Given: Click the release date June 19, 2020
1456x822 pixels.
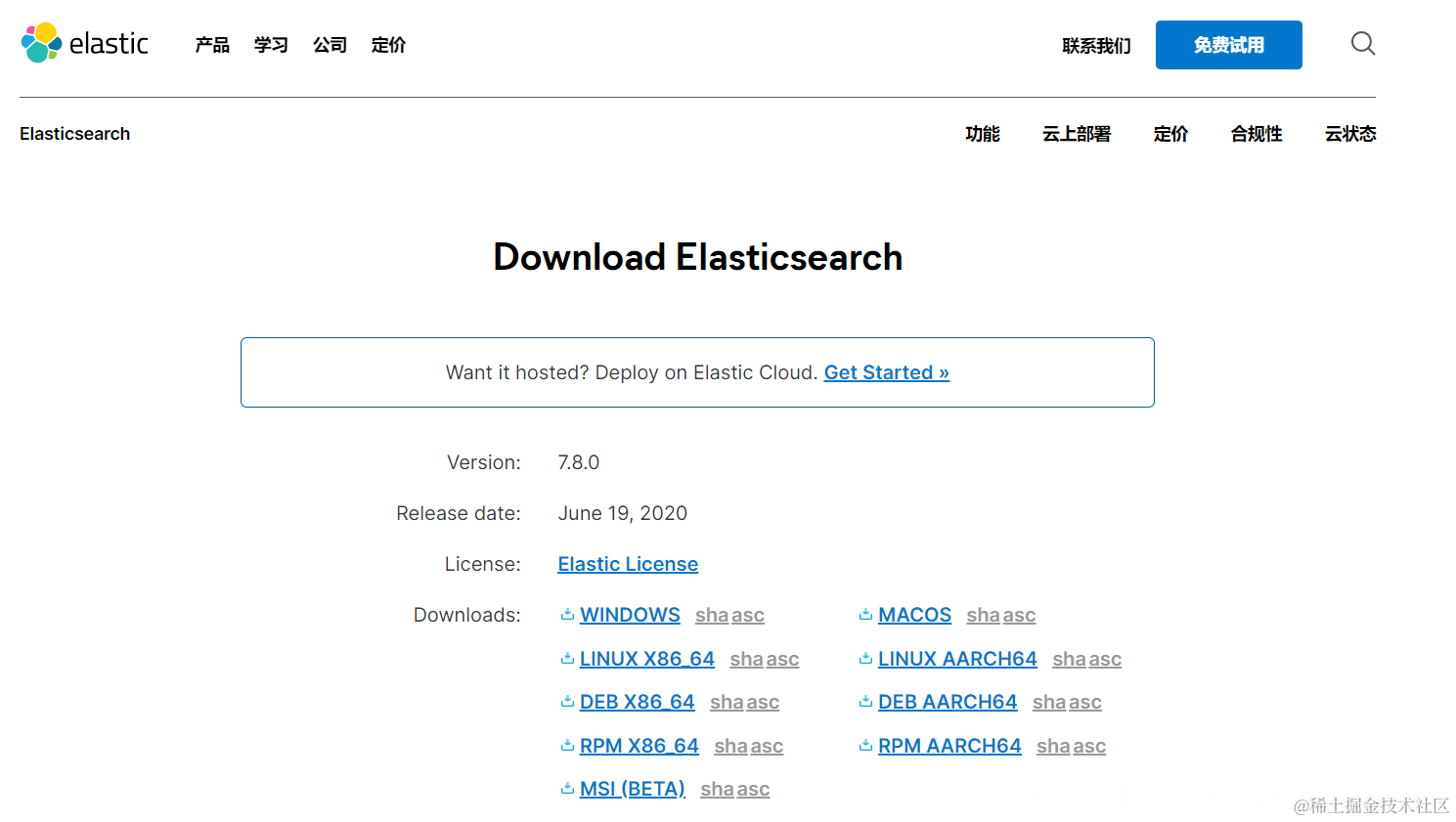Looking at the screenshot, I should click(x=623, y=513).
